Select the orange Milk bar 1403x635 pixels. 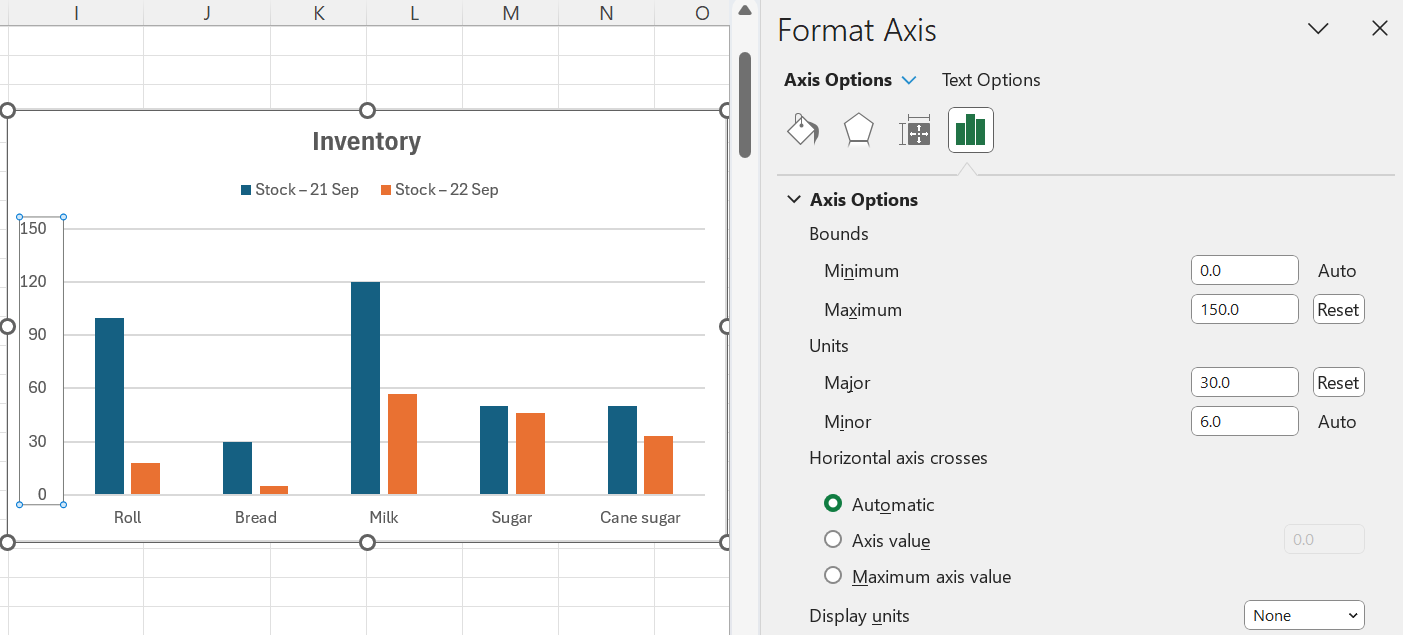pyautogui.click(x=402, y=444)
